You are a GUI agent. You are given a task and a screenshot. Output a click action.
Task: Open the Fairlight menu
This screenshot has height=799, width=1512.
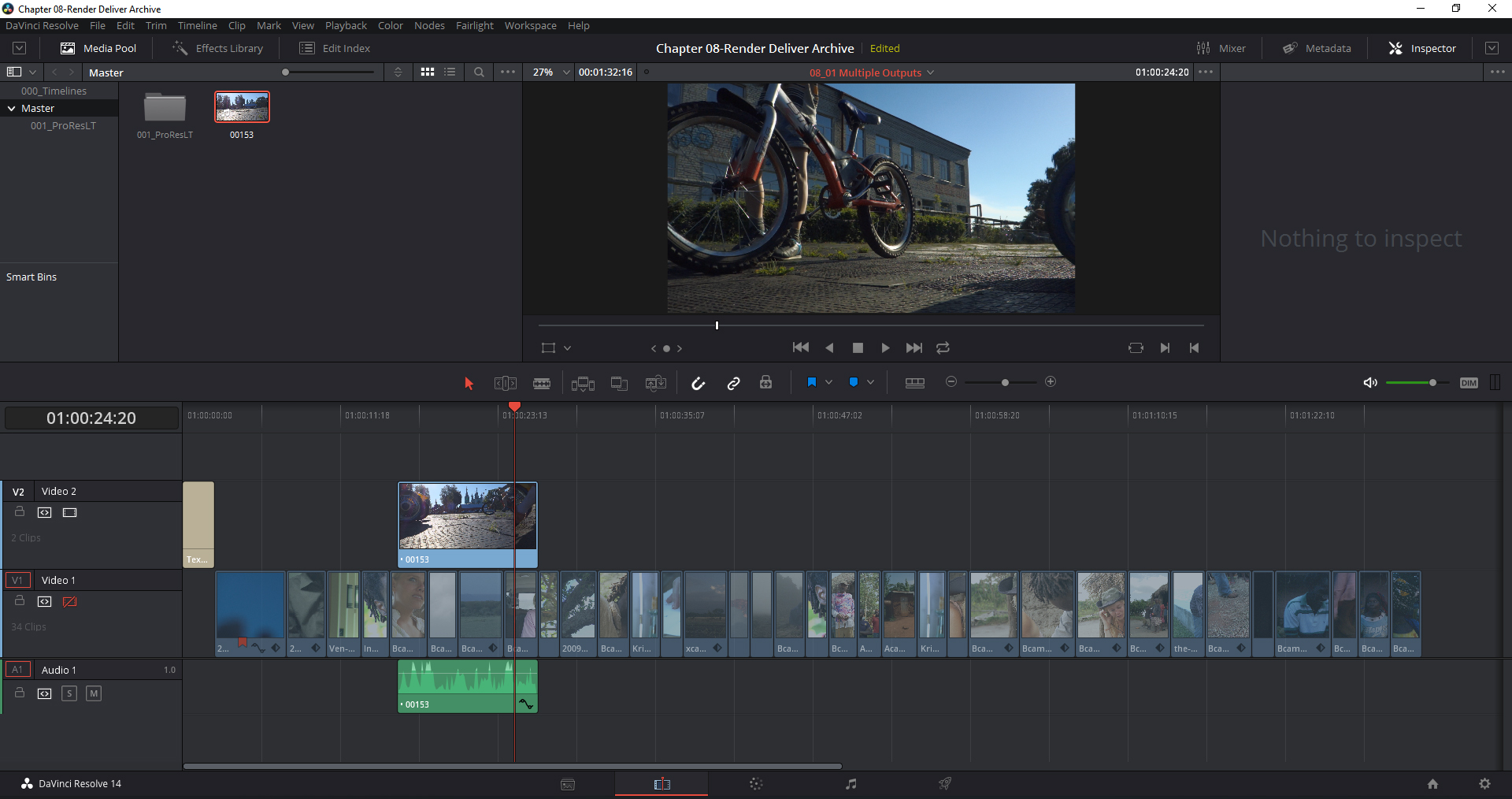click(474, 25)
